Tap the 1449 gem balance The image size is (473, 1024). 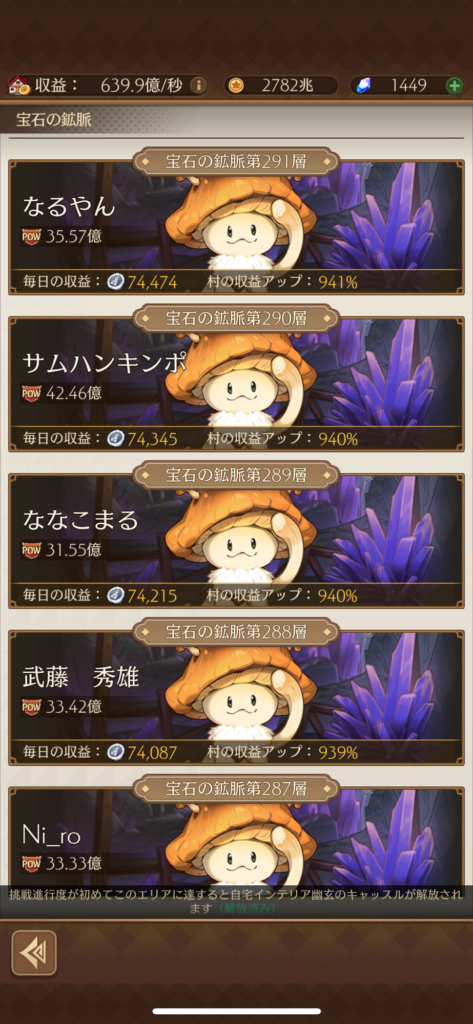point(409,85)
